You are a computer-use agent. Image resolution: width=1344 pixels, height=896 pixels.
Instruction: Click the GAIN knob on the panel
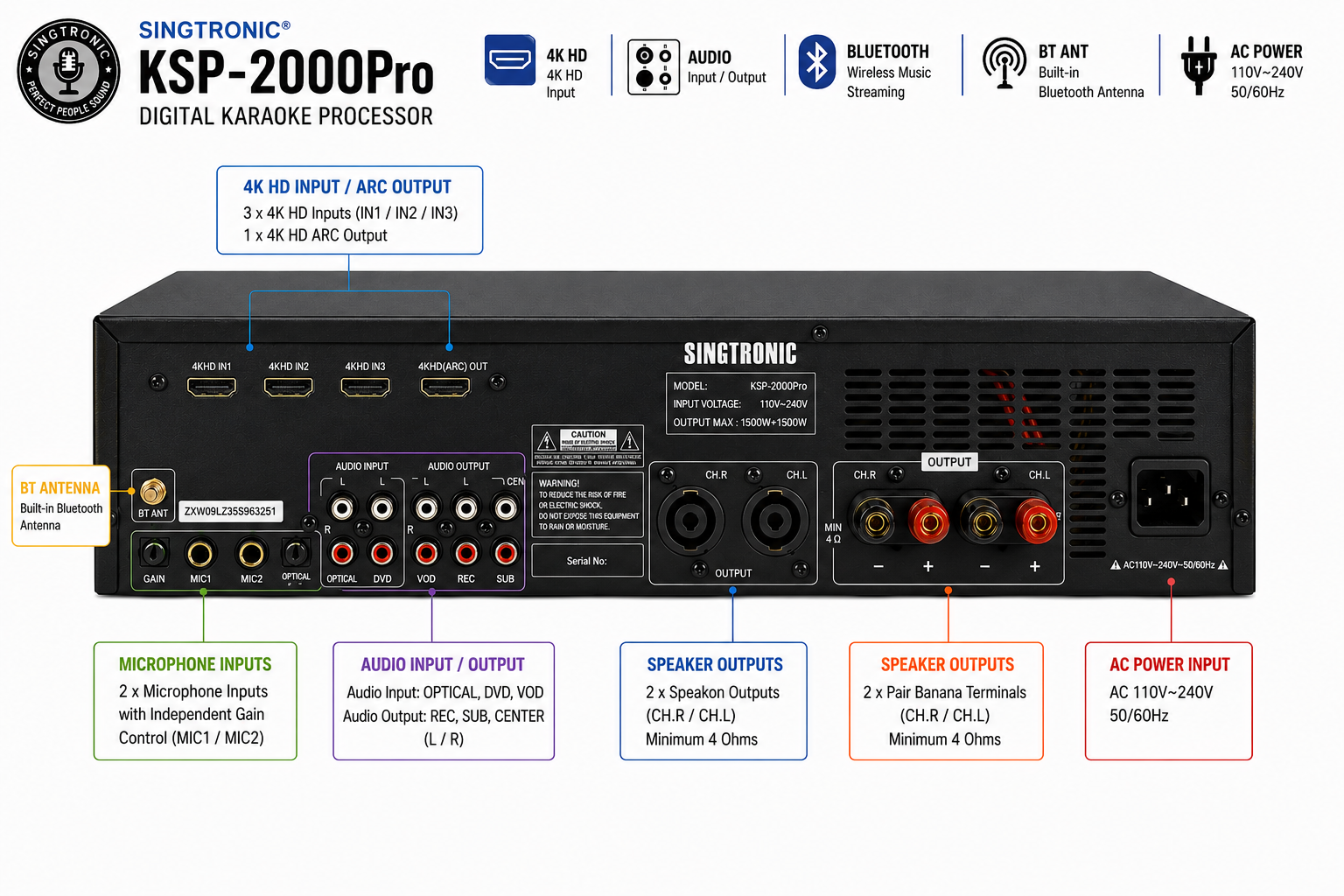click(154, 553)
